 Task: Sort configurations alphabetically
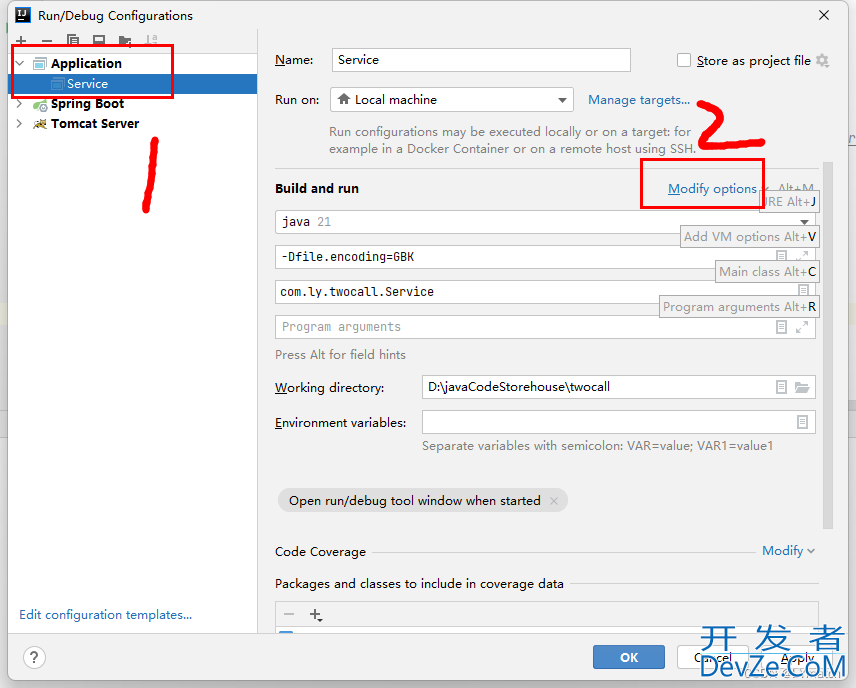[151, 40]
